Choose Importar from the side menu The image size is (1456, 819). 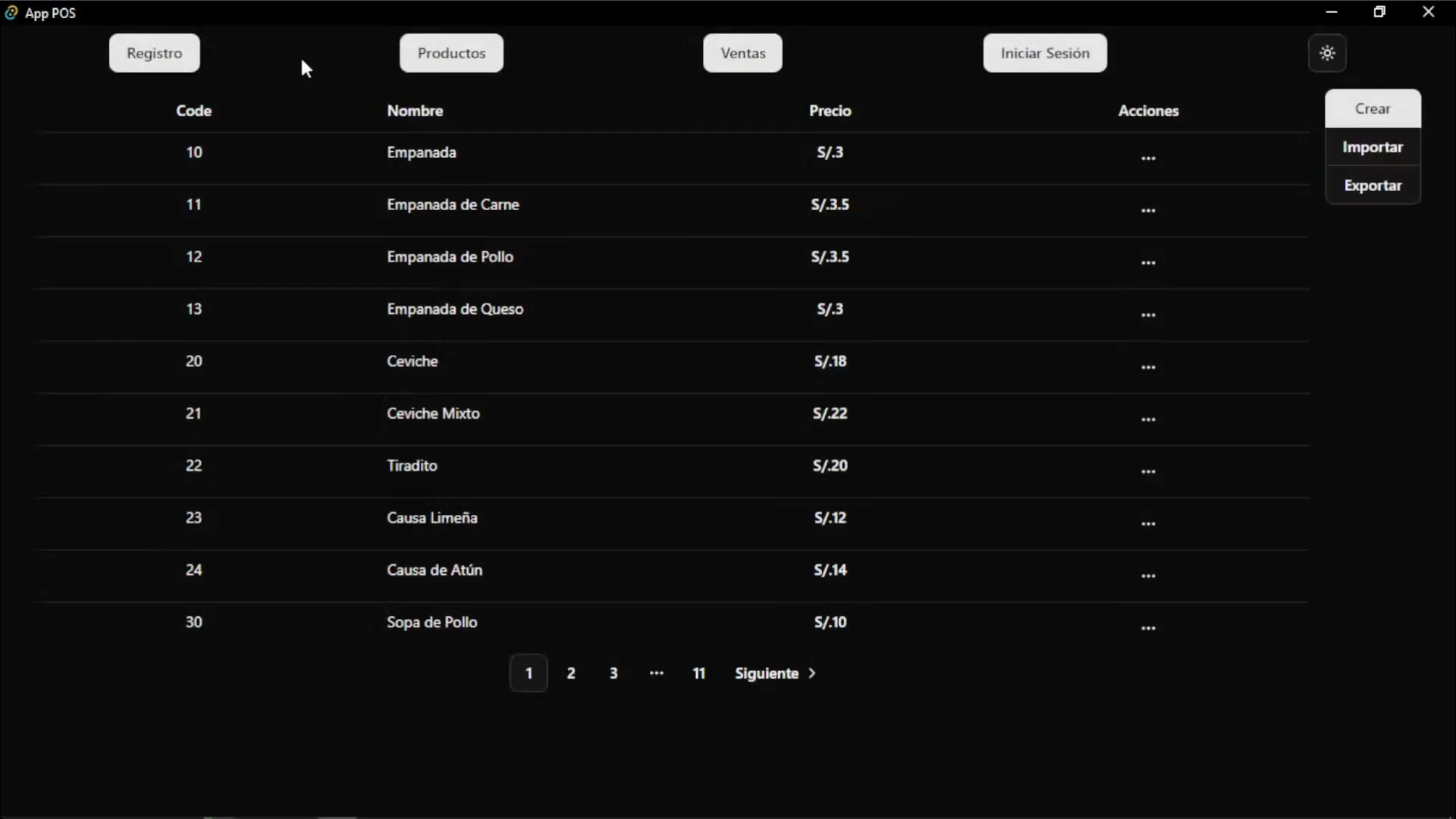(x=1373, y=147)
